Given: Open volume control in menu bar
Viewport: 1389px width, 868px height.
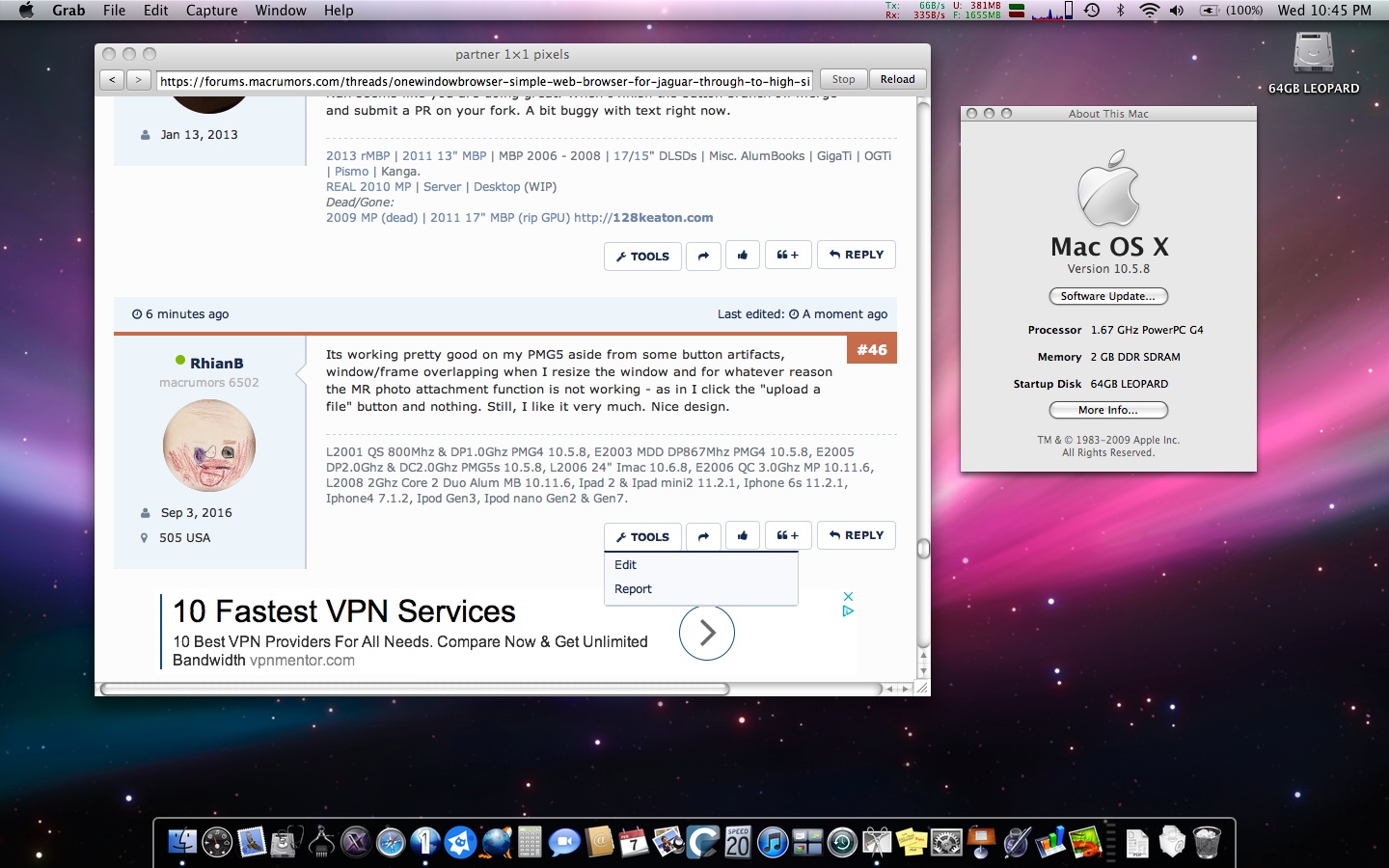Looking at the screenshot, I should 1177,10.
